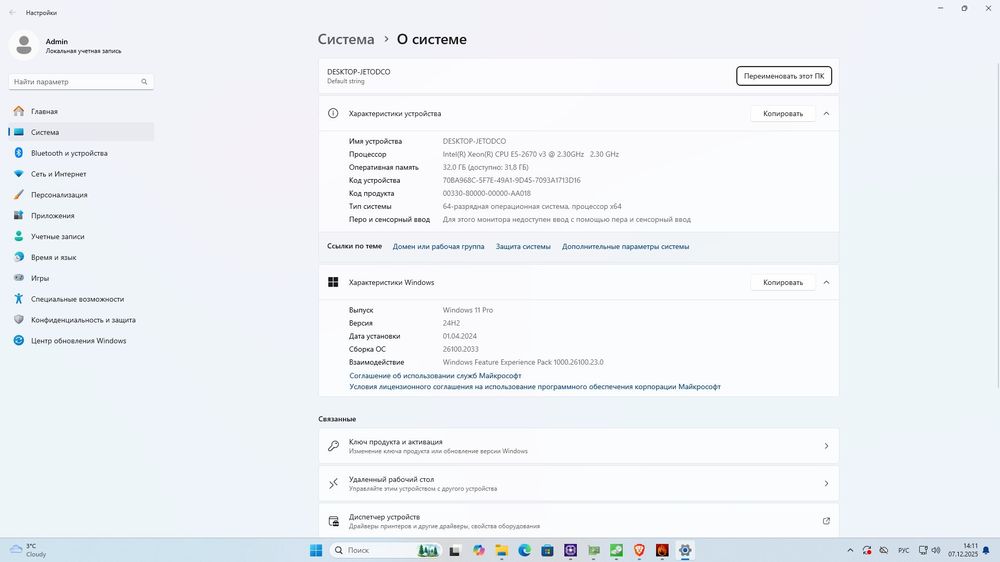This screenshot has width=1000, height=562.
Task: Open Сеть и Интернет section
Action: point(81,174)
